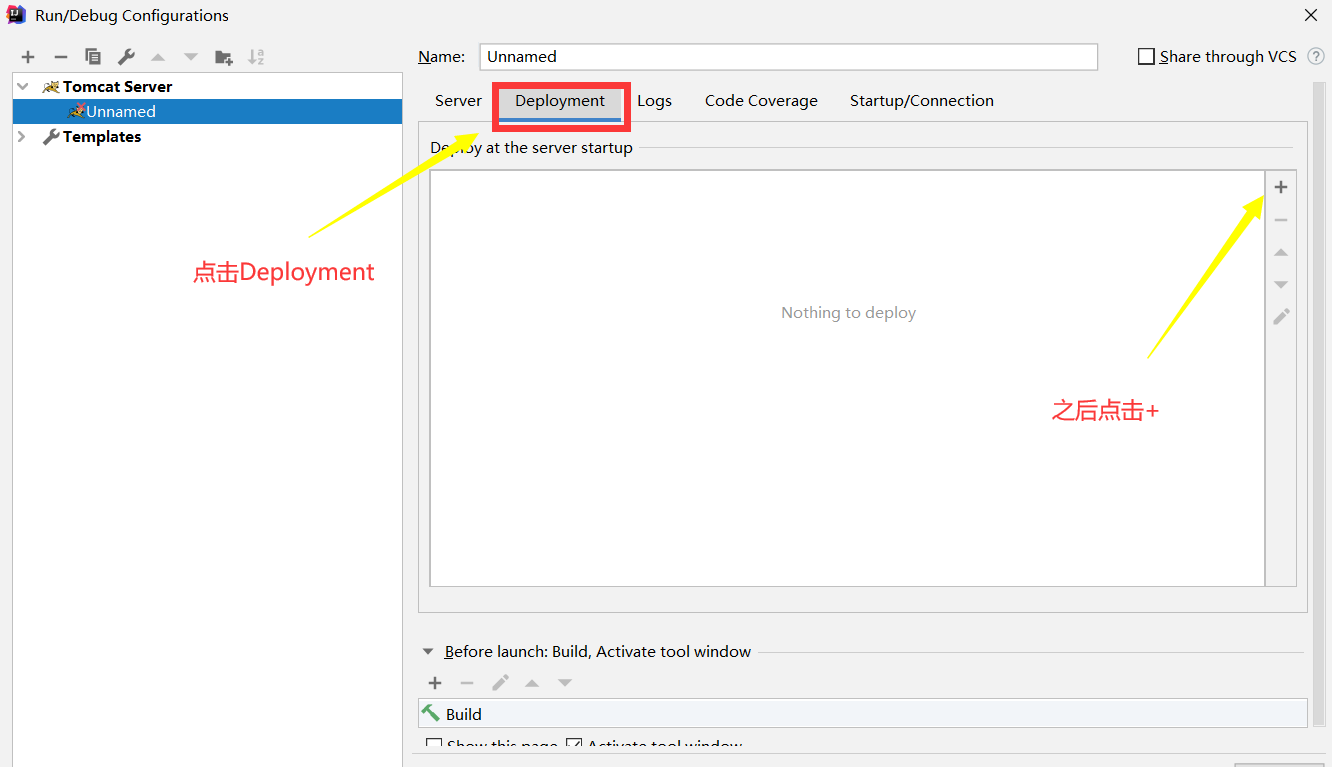Viewport: 1332px width, 767px height.
Task: Remove selected configuration with minus icon
Action: point(61,57)
